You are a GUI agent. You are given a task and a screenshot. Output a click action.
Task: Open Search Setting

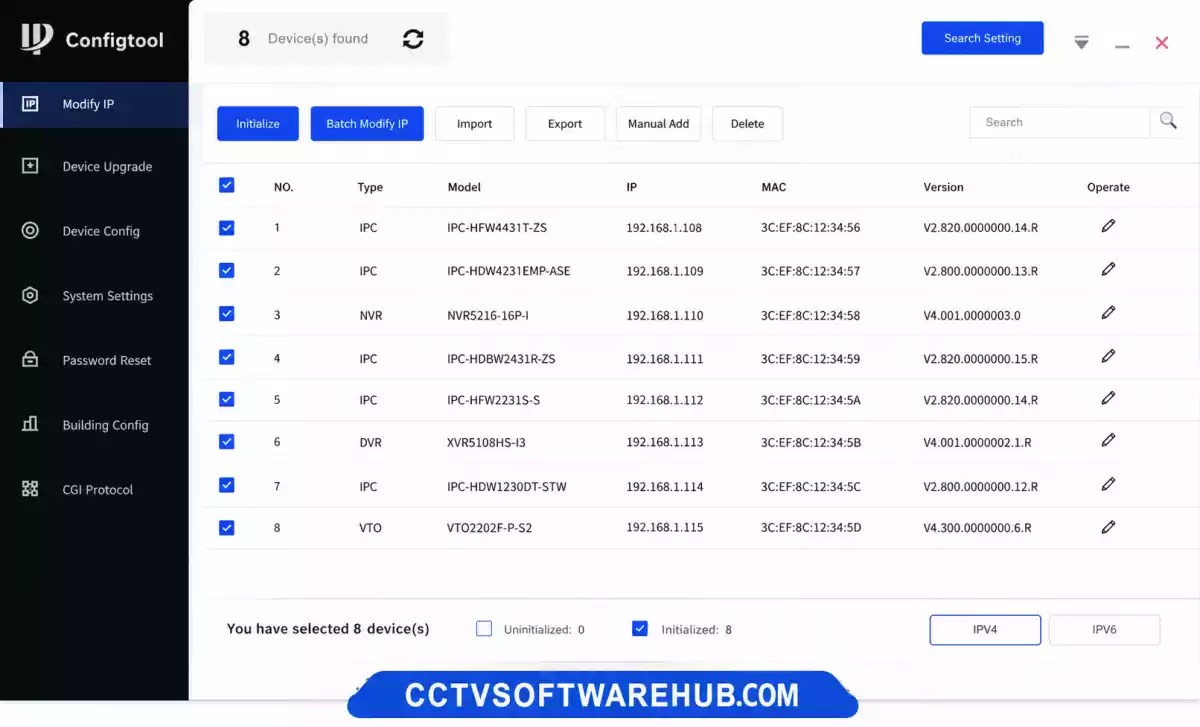coord(983,38)
